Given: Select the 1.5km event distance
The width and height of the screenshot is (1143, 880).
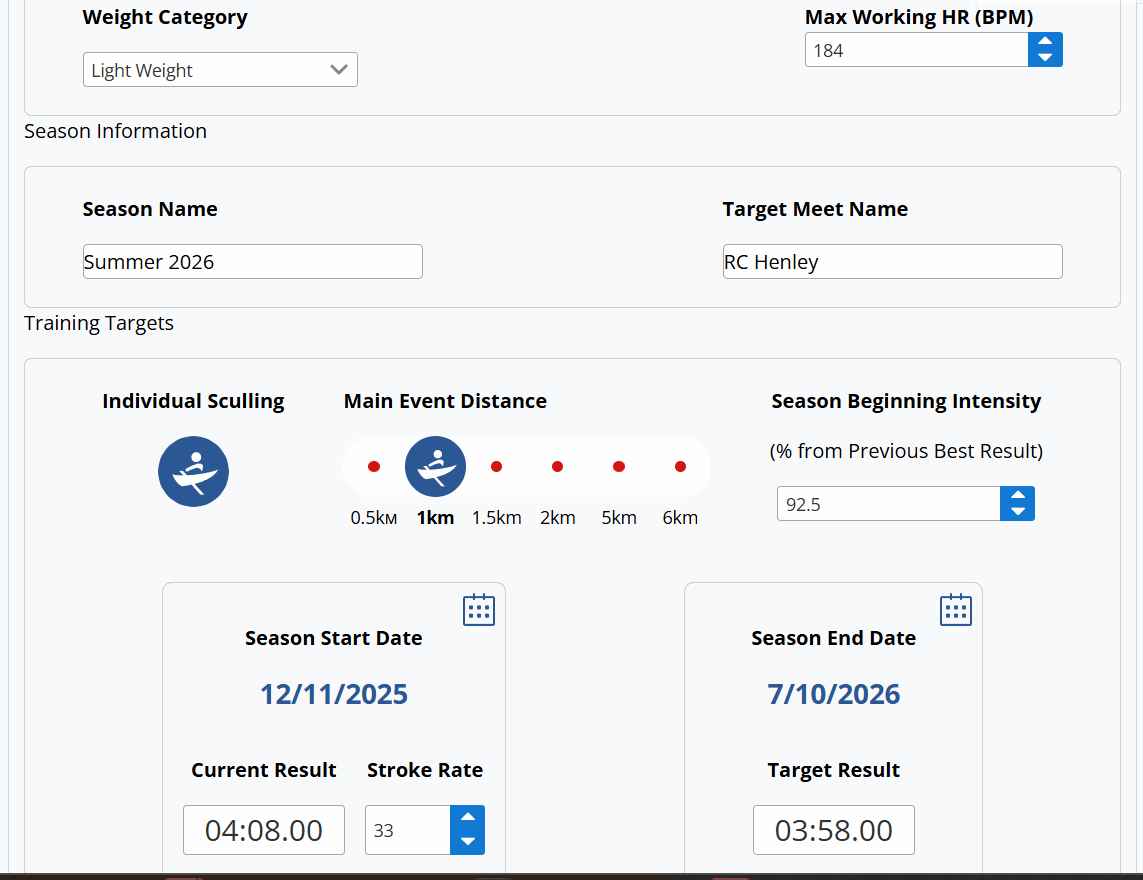Looking at the screenshot, I should coord(496,467).
